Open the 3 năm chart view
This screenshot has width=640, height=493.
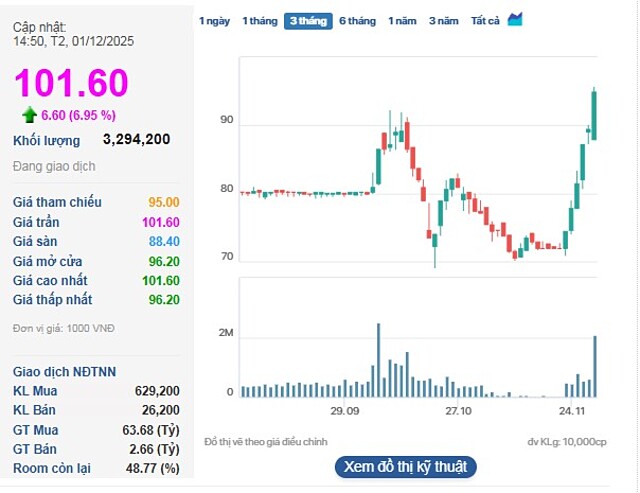[x=444, y=21]
